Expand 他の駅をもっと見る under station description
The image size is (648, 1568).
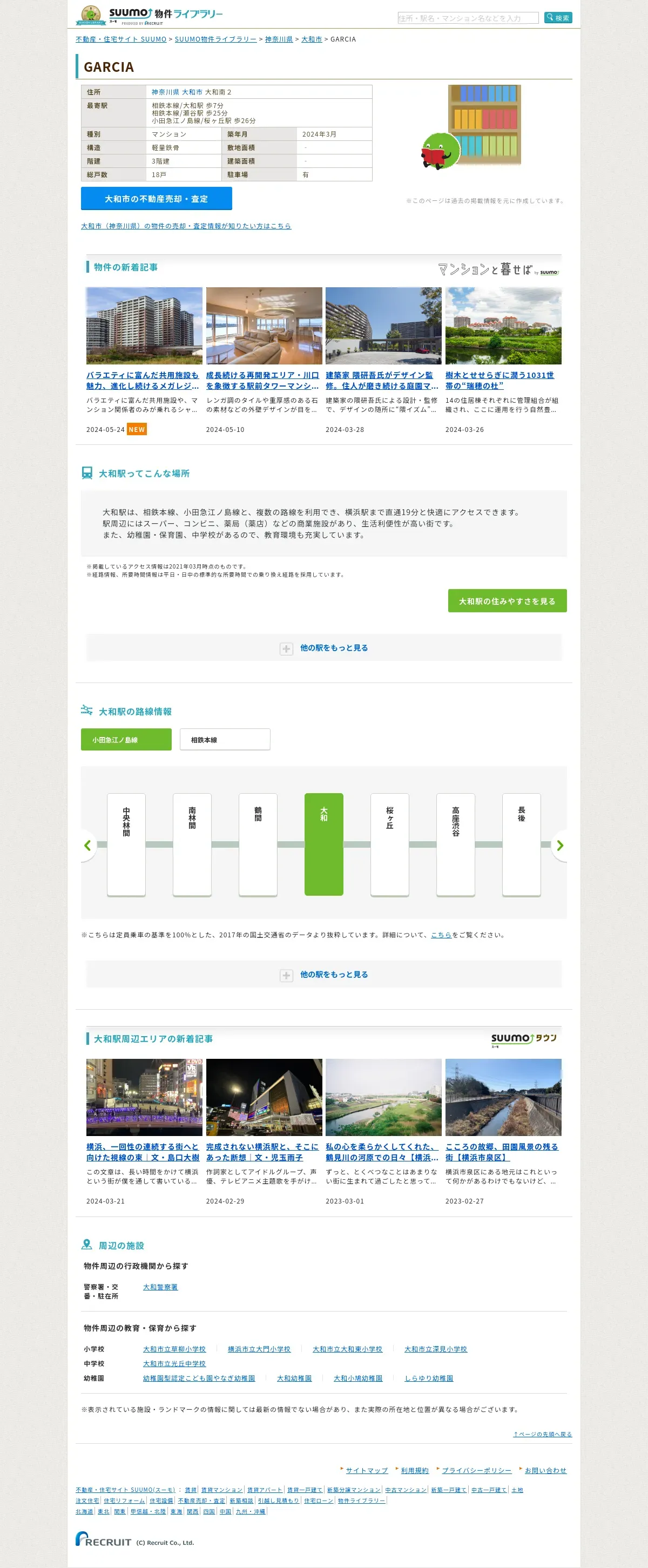point(324,647)
